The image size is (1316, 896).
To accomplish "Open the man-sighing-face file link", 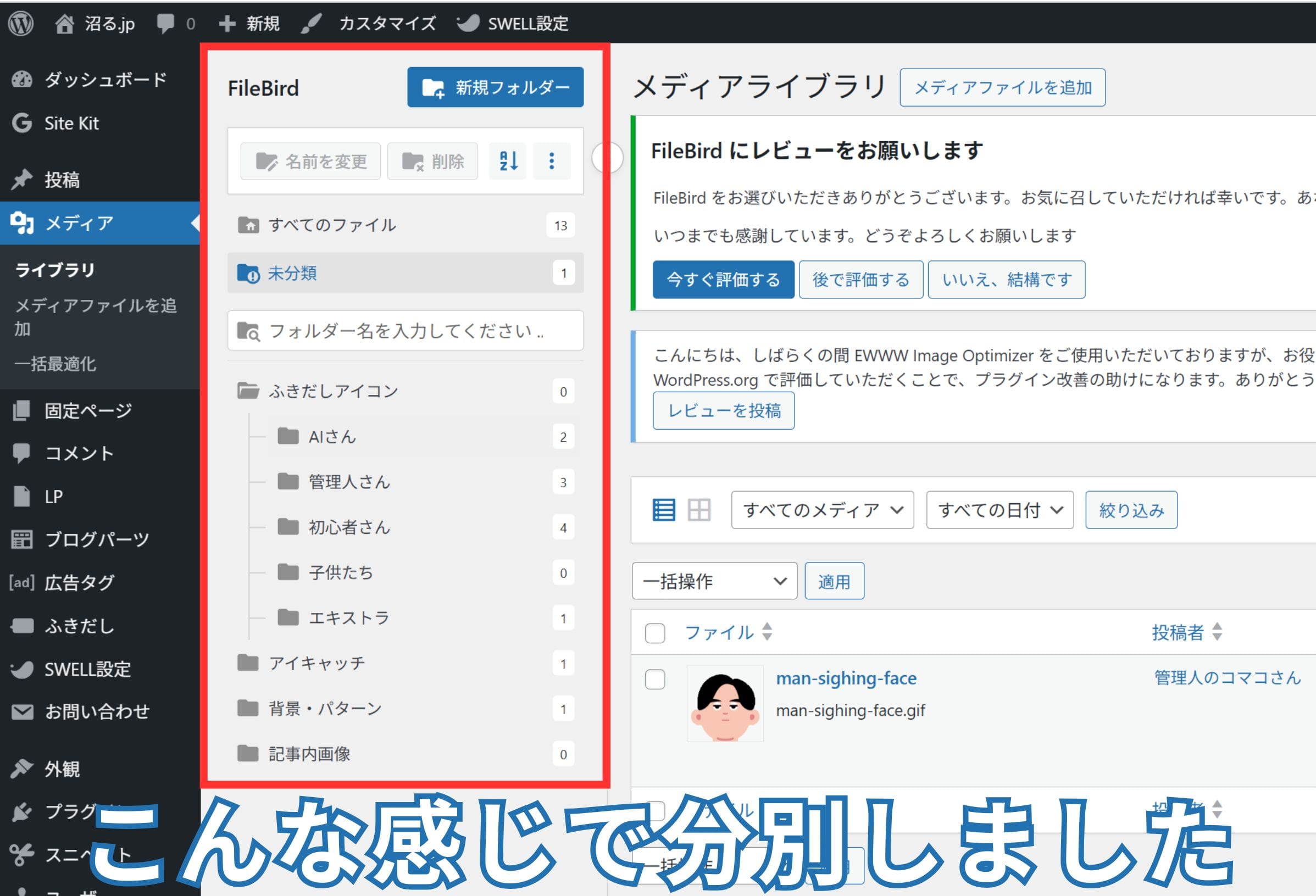I will pyautogui.click(x=847, y=678).
